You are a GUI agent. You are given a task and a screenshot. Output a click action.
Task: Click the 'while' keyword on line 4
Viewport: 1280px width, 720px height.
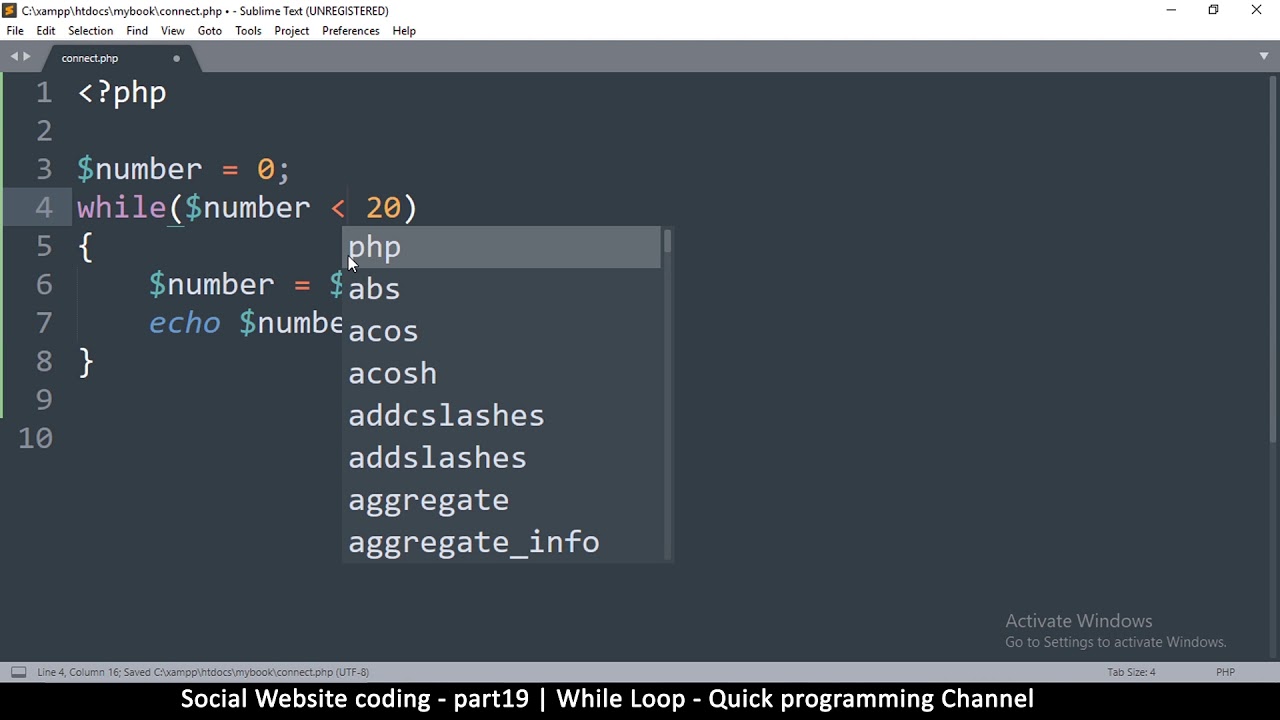tap(121, 208)
